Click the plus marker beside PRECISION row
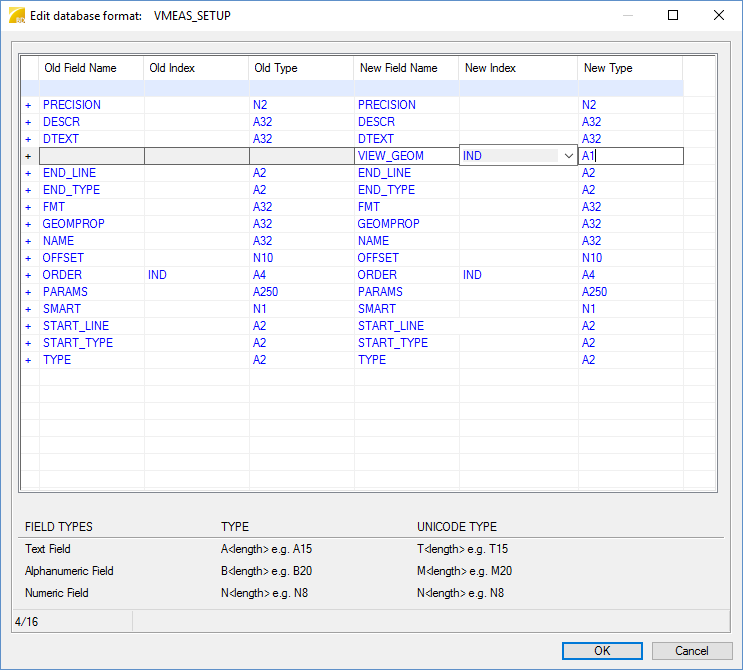The height and width of the screenshot is (670, 743). (x=28, y=105)
